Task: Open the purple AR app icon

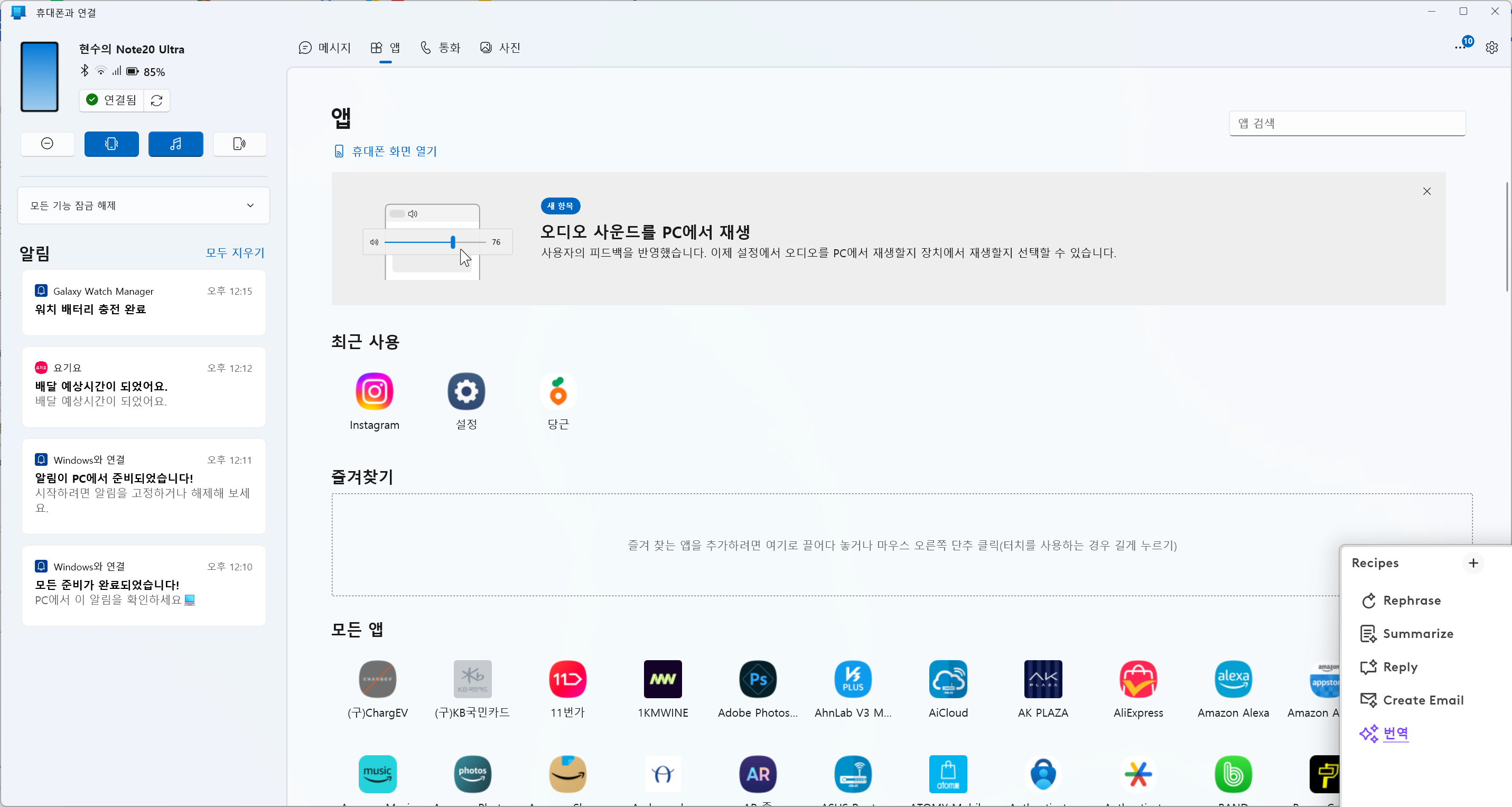Action: click(758, 774)
